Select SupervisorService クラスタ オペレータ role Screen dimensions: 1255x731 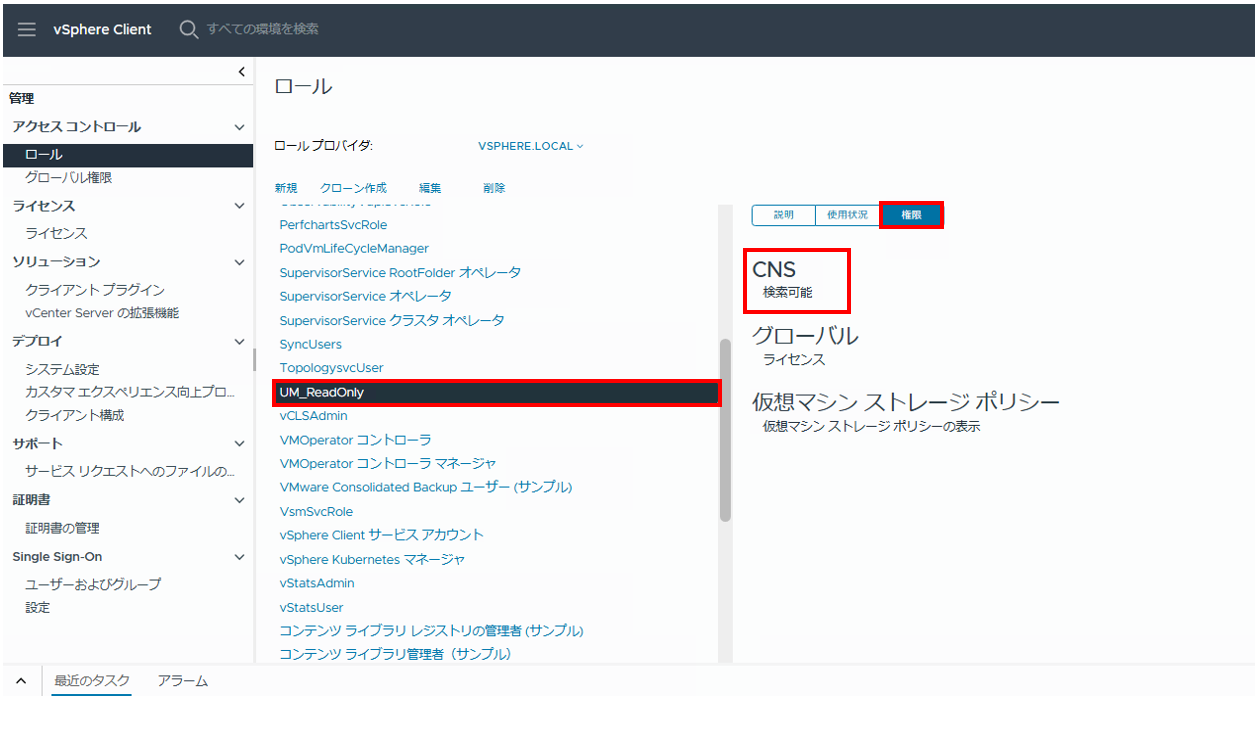pos(392,320)
